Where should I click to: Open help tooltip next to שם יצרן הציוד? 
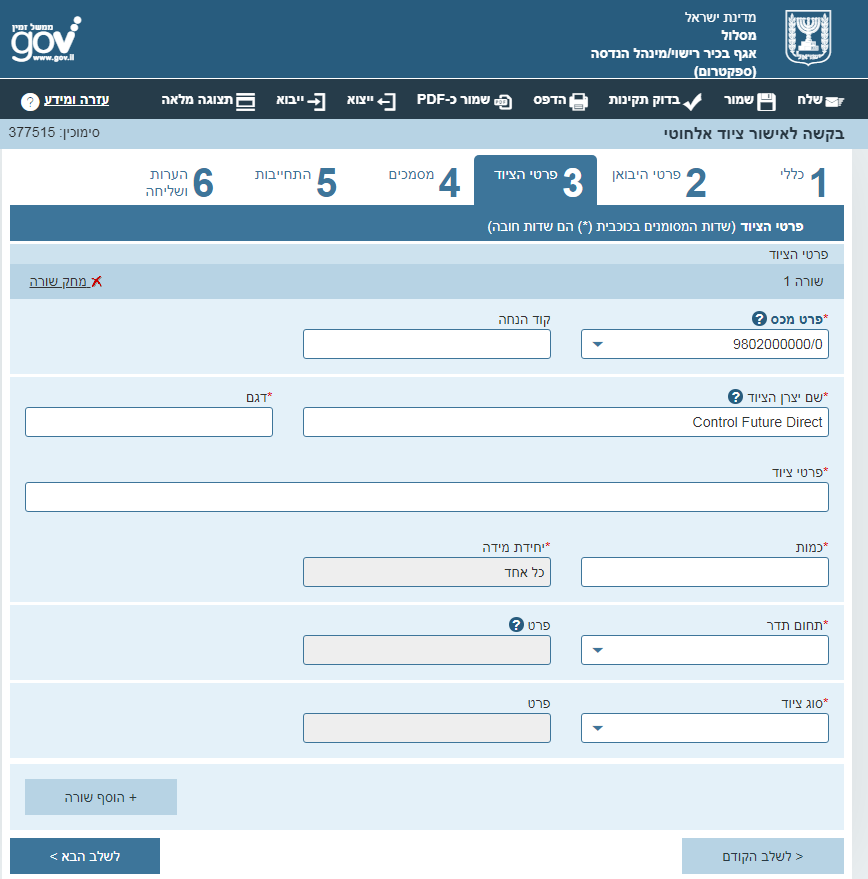(735, 396)
